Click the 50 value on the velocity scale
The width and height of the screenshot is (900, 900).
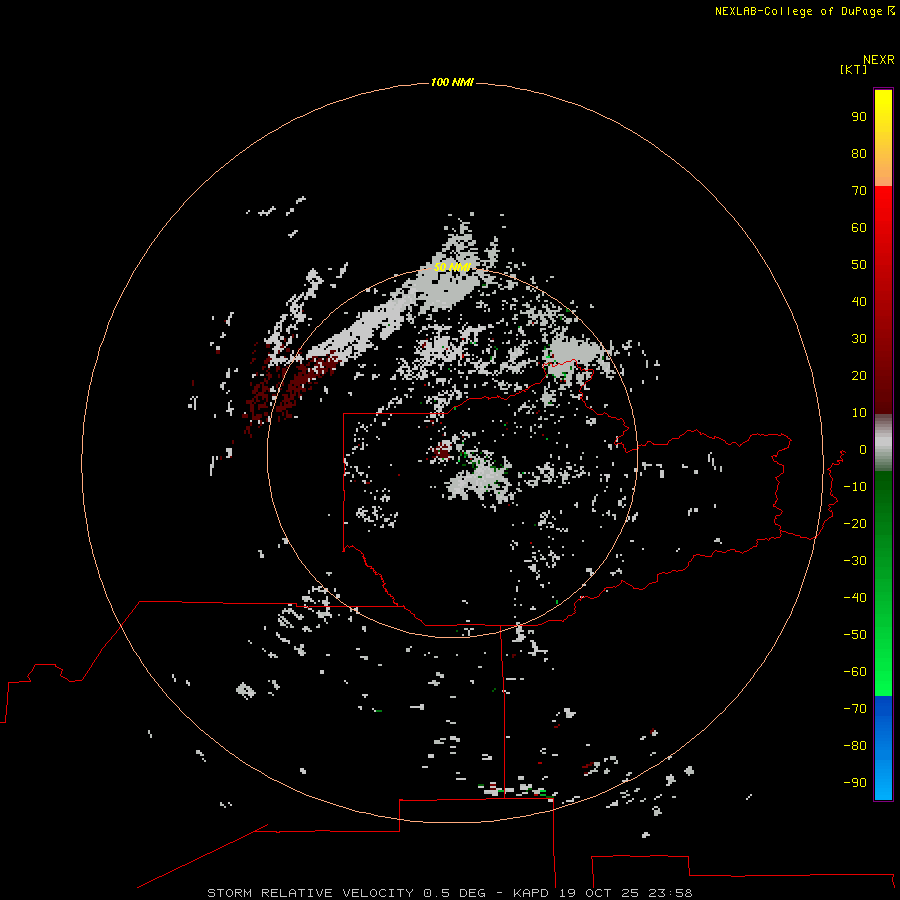coord(859,265)
